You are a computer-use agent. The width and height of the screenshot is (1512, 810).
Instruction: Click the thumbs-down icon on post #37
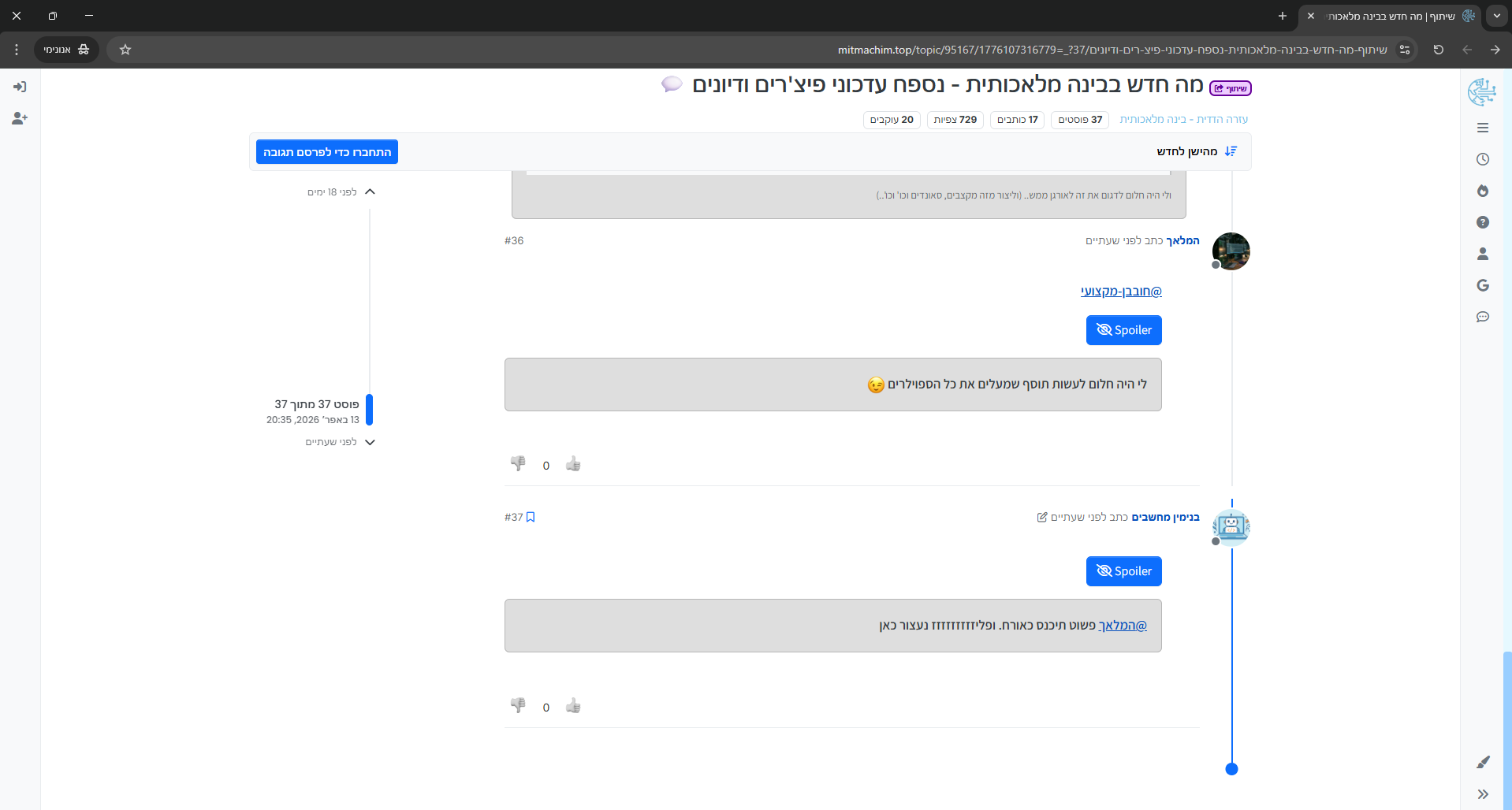[x=518, y=705]
